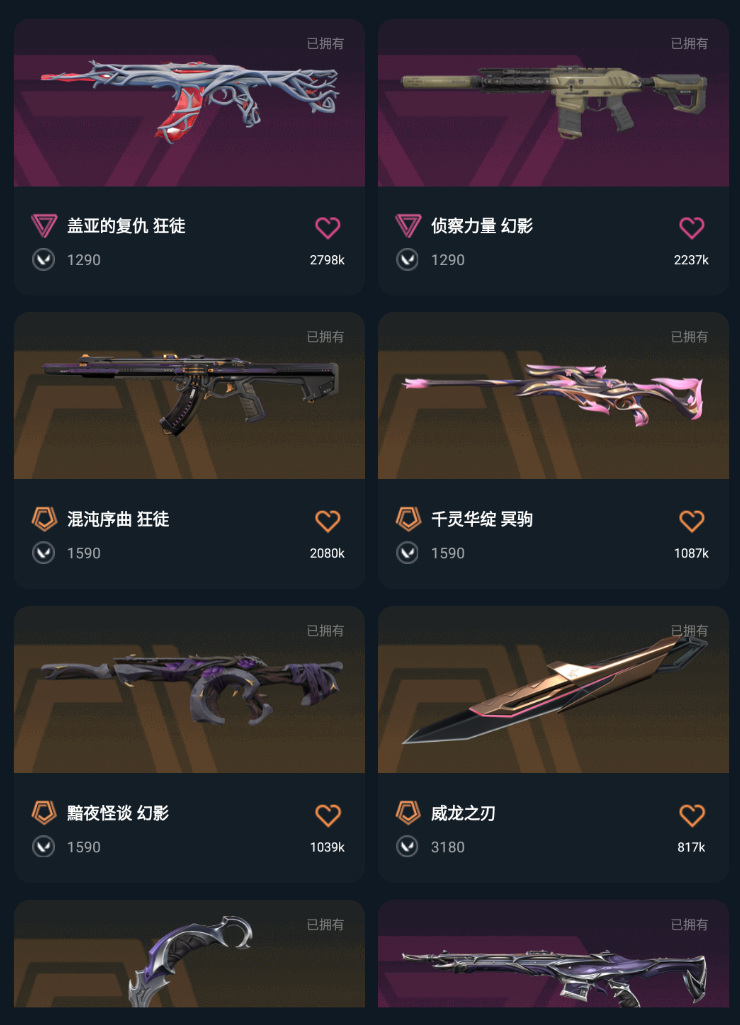
Task: Open the 侦察力量 幻影 weapon preview
Action: pos(553,103)
